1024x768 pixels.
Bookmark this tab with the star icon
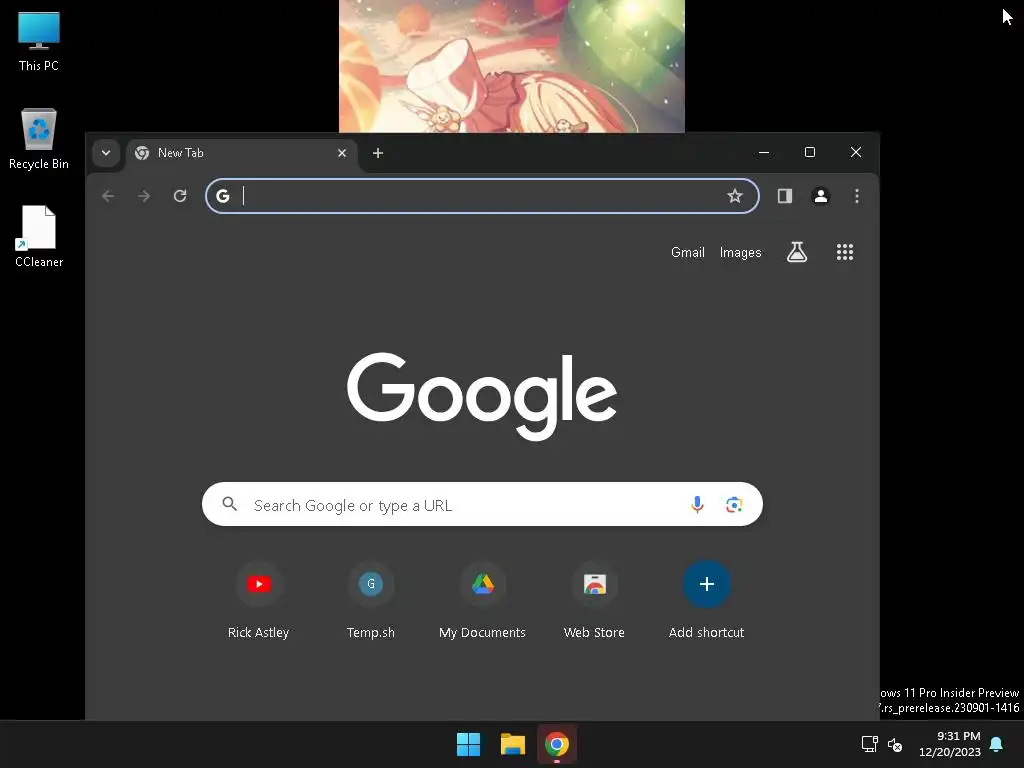(735, 196)
